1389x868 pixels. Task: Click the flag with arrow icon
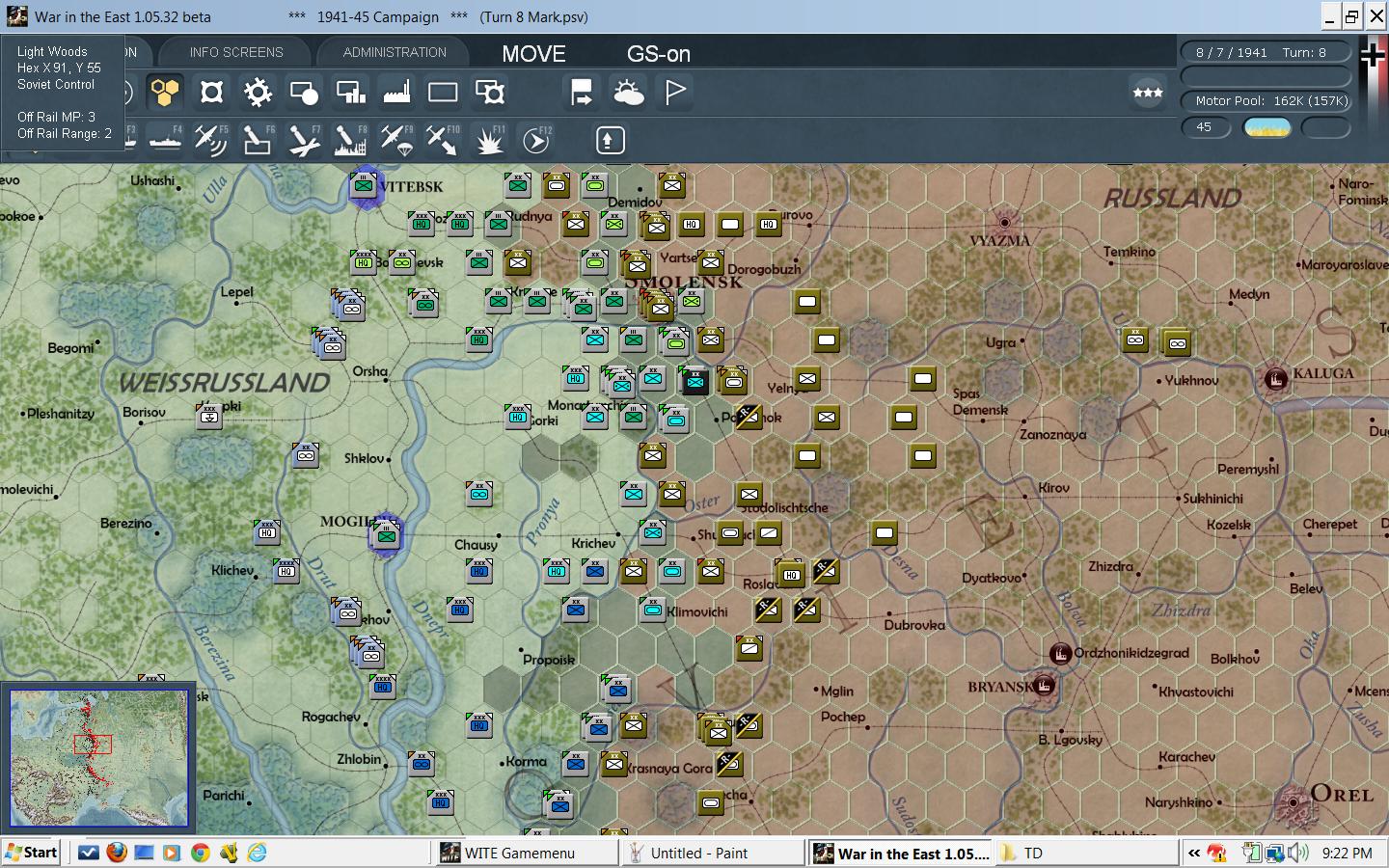point(582,93)
